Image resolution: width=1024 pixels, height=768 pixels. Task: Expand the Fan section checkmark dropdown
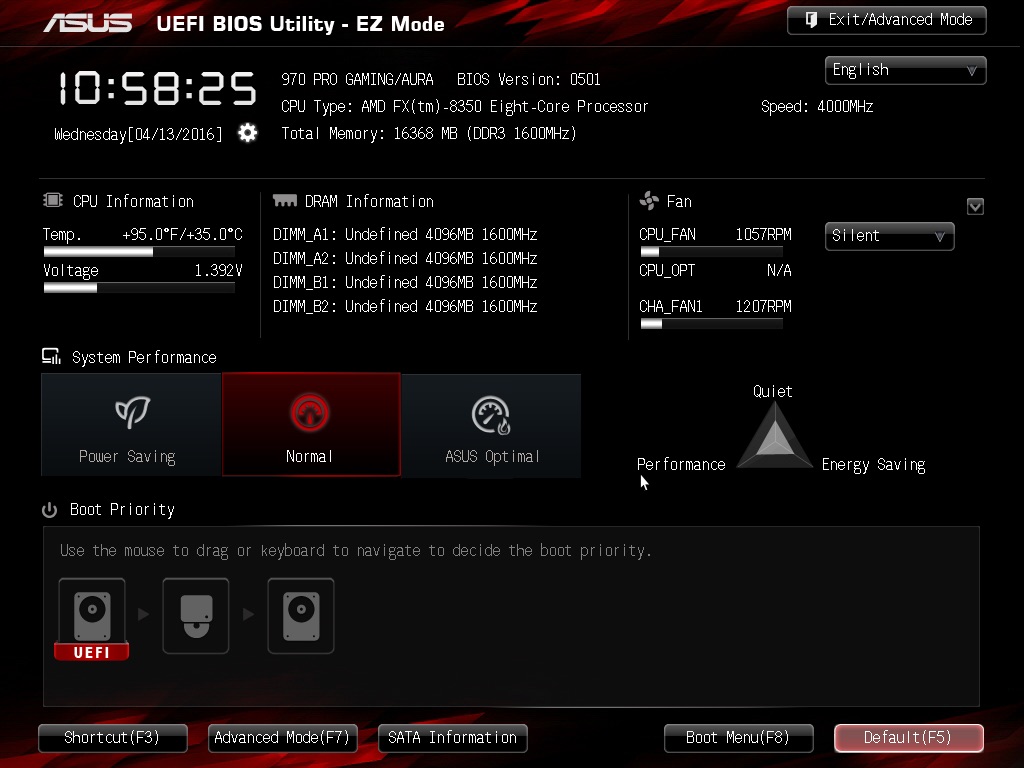point(975,206)
